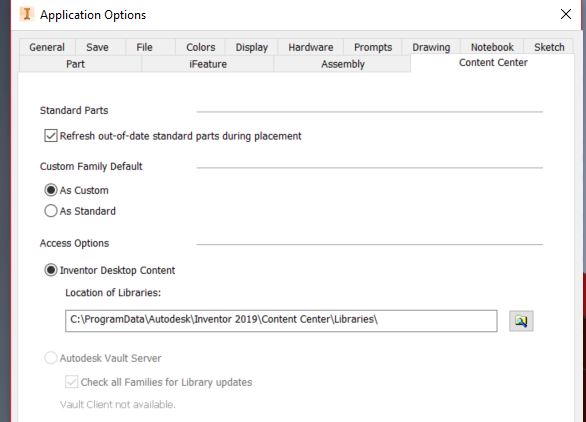This screenshot has width=586, height=422.
Task: Switch to the Display tab
Action: [252, 47]
